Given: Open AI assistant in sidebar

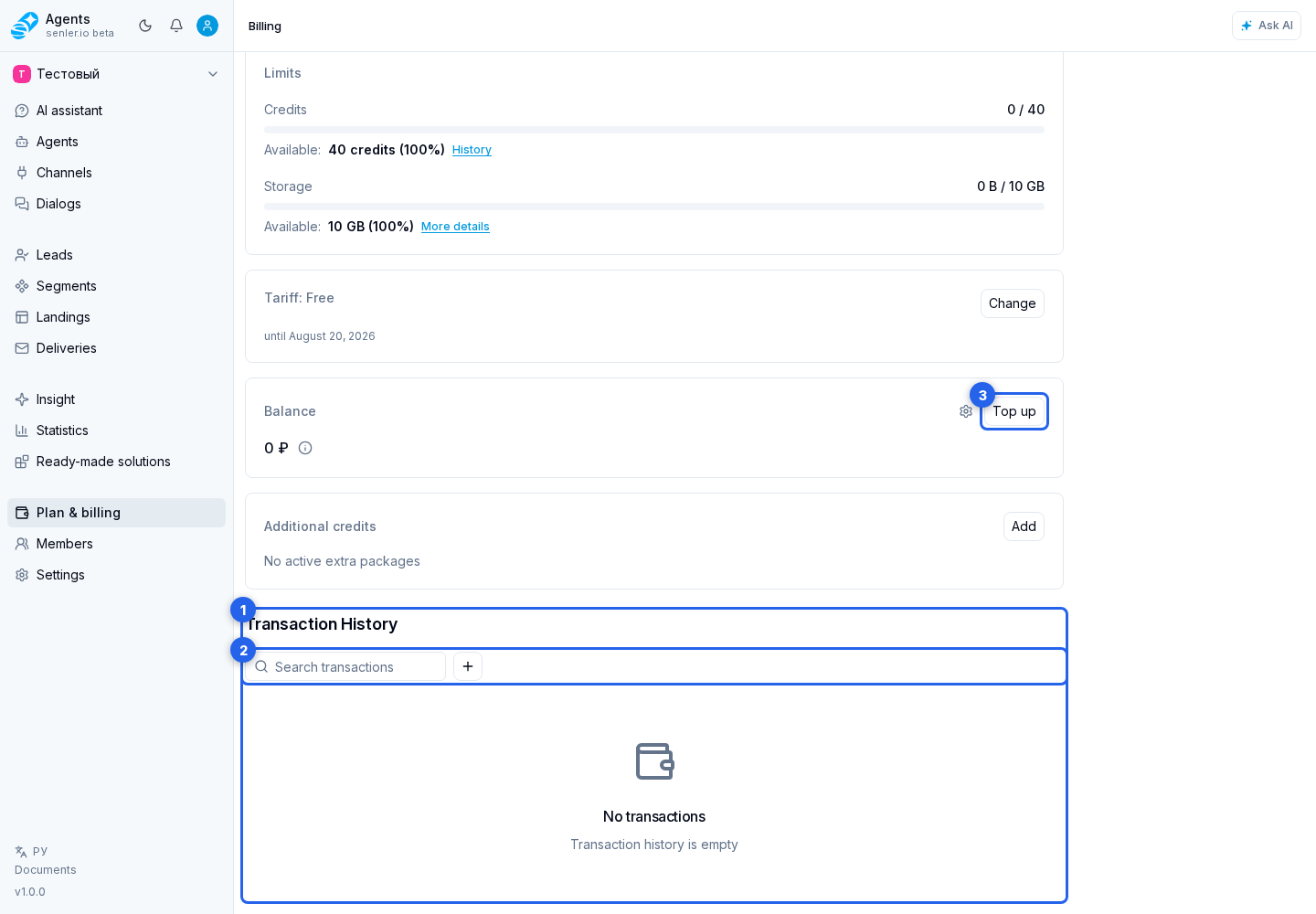Looking at the screenshot, I should 117,111.
